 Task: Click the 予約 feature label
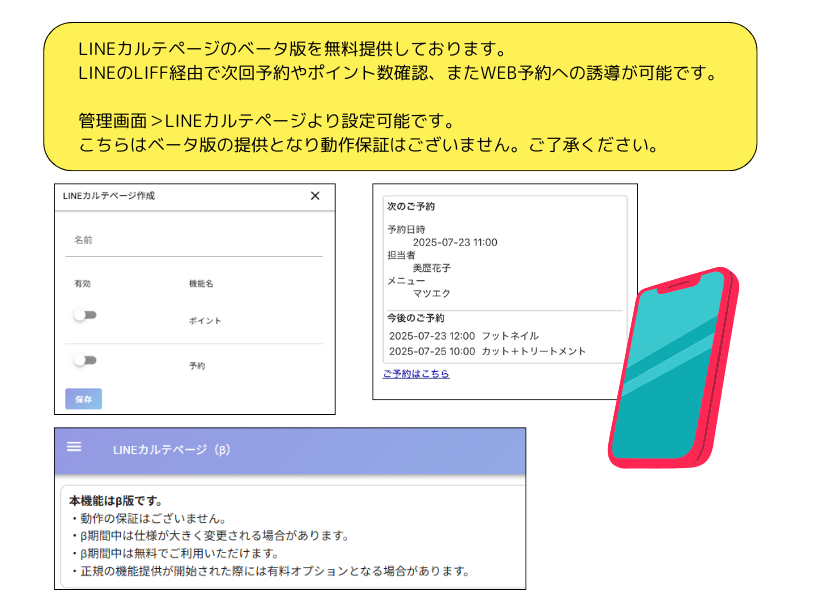tap(197, 365)
